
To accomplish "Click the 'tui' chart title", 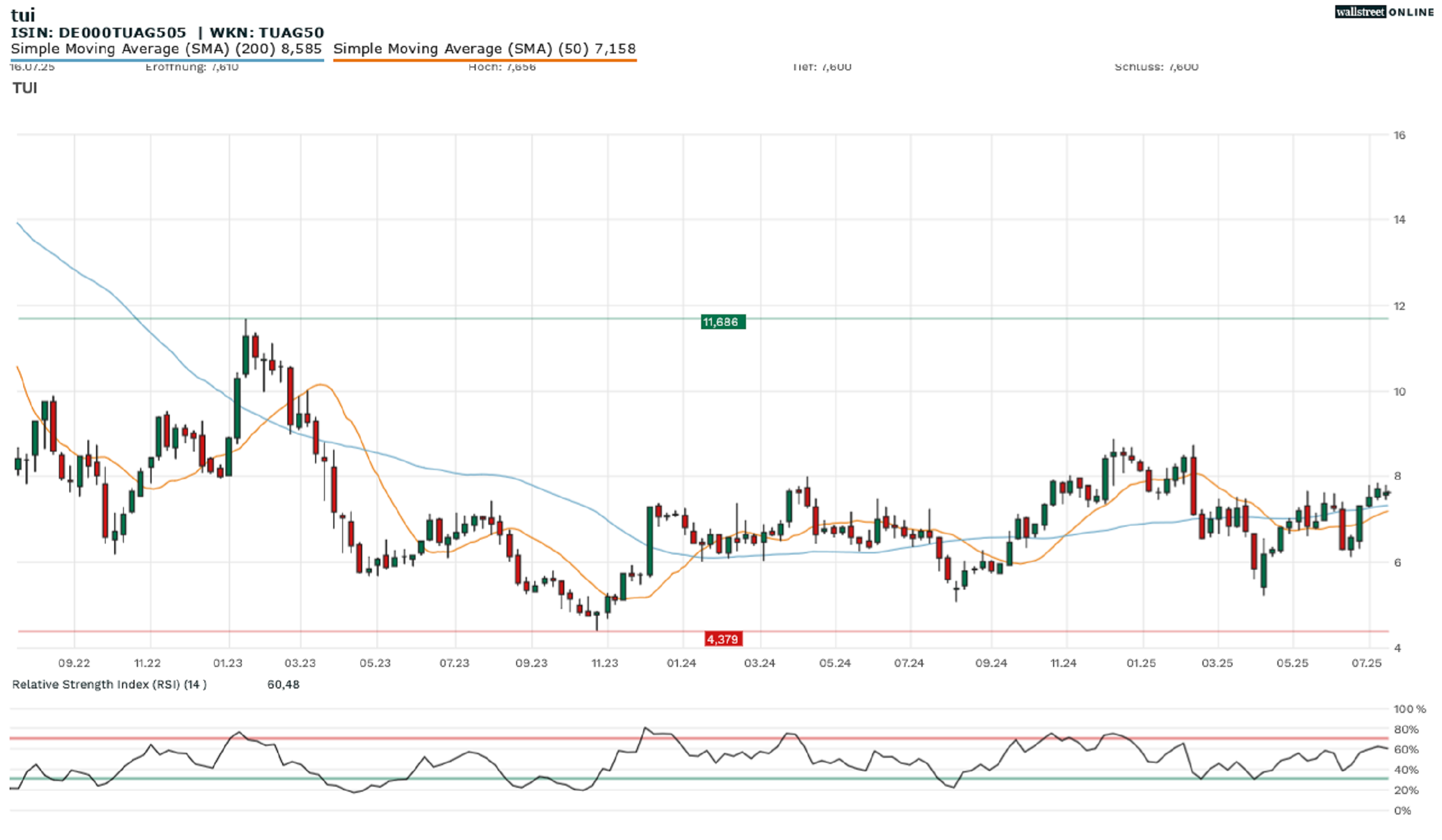I will pyautogui.click(x=23, y=14).
